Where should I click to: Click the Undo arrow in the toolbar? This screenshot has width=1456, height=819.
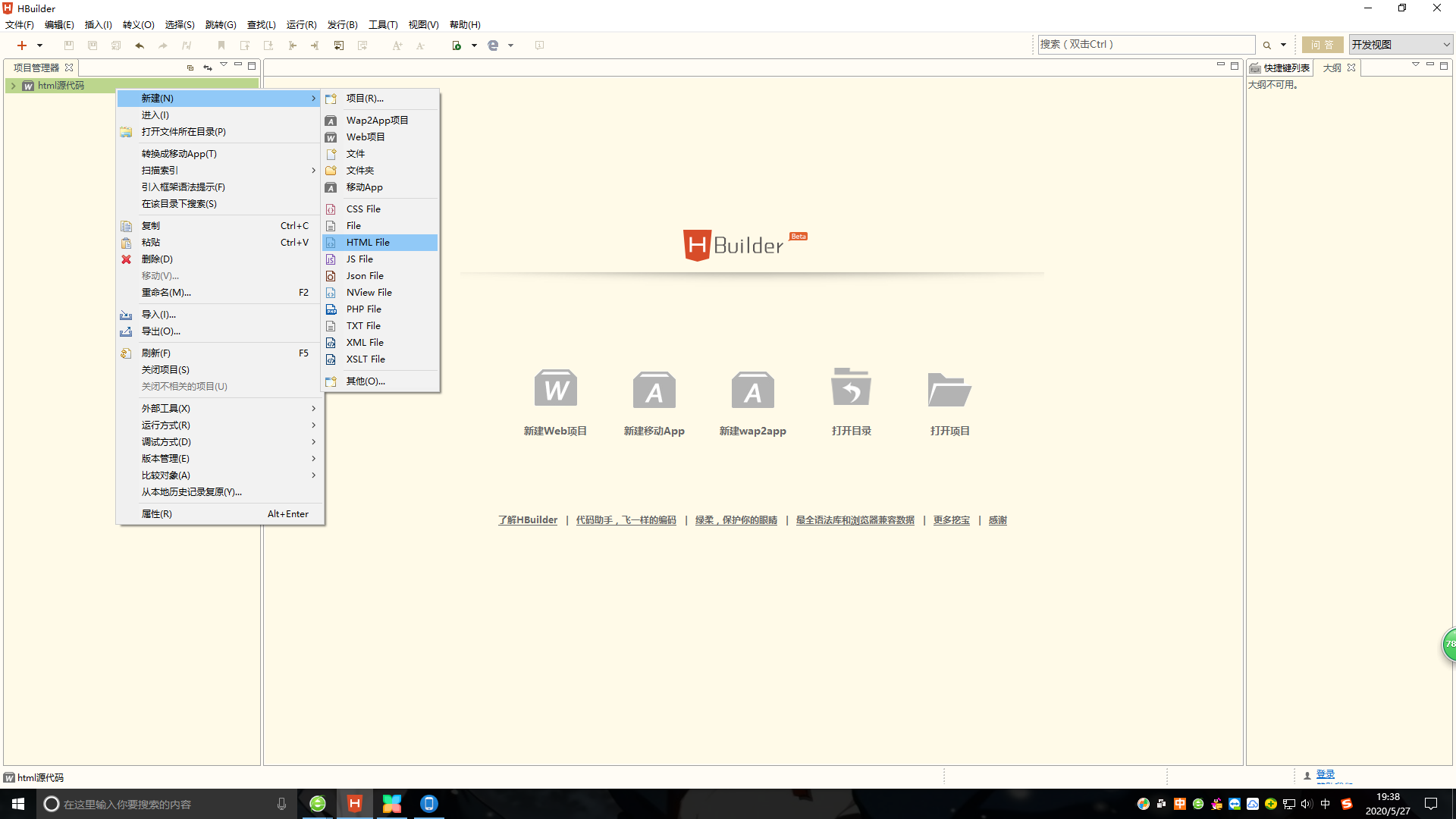point(140,45)
